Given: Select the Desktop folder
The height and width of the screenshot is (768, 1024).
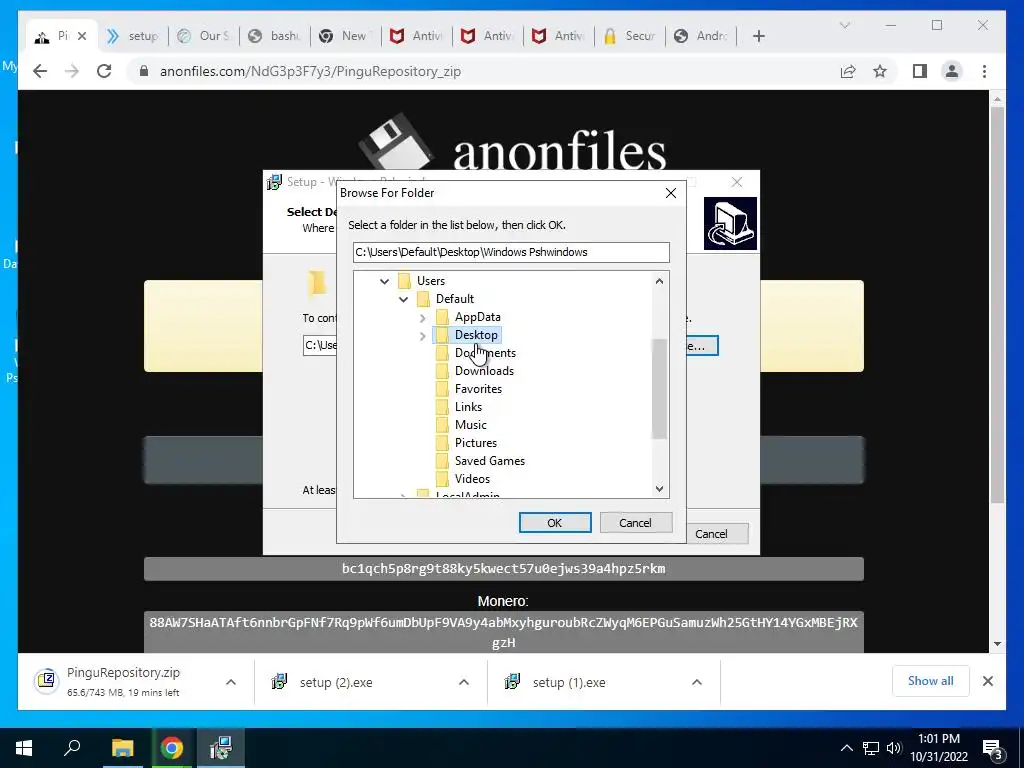Looking at the screenshot, I should tap(476, 335).
